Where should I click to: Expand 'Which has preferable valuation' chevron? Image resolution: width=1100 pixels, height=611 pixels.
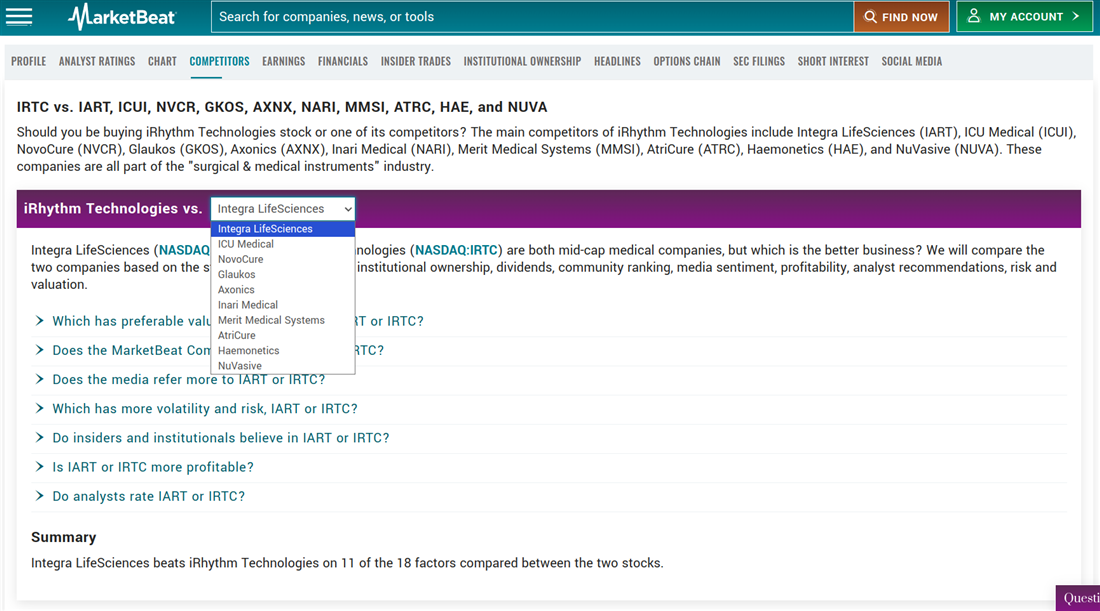(x=40, y=321)
